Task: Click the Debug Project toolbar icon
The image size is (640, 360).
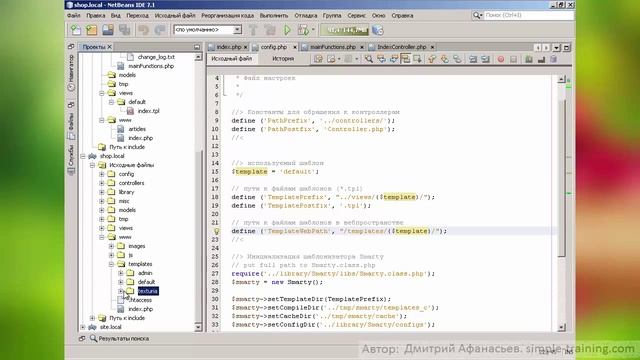Action: [x=303, y=30]
